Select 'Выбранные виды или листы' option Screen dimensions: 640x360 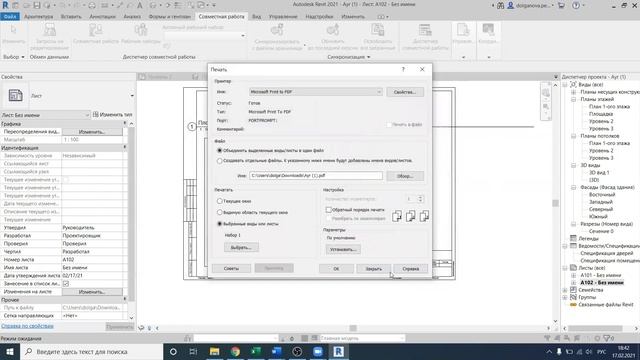(220, 224)
